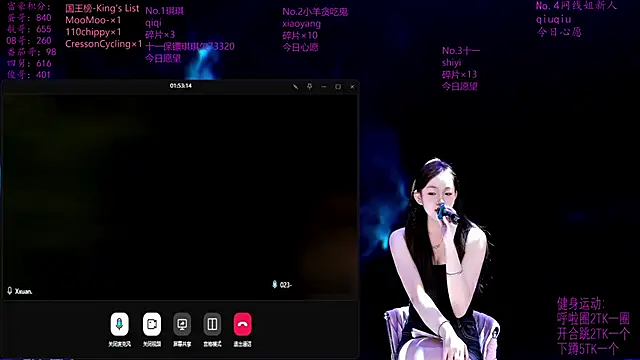Viewport: 640px width, 360px height.
Task: Click the MooMoo-×1 entry
Action: click(x=93, y=20)
